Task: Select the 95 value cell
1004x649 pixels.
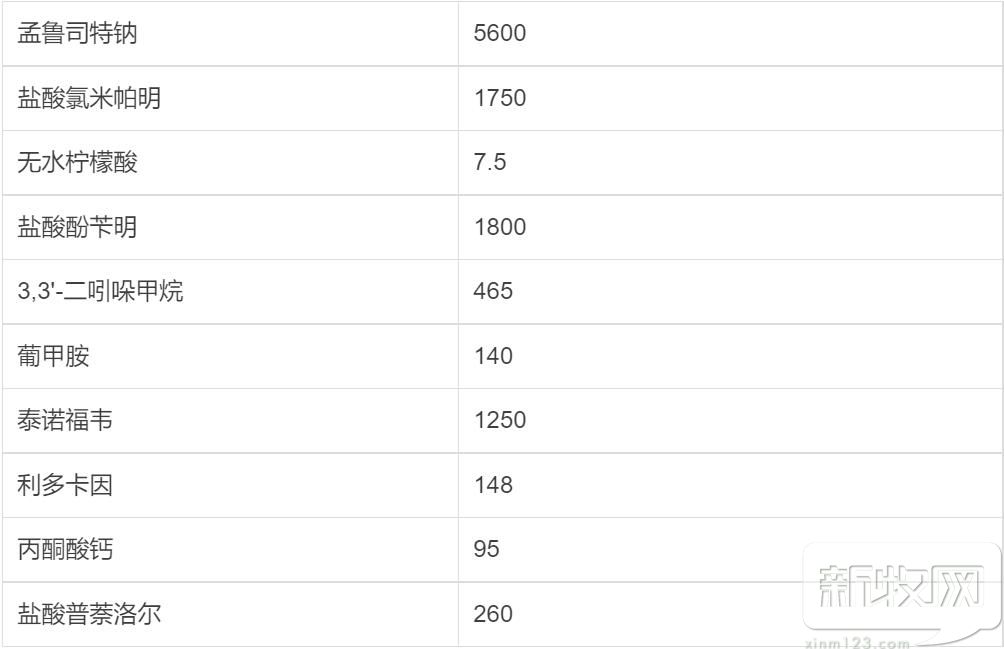Action: (730, 549)
